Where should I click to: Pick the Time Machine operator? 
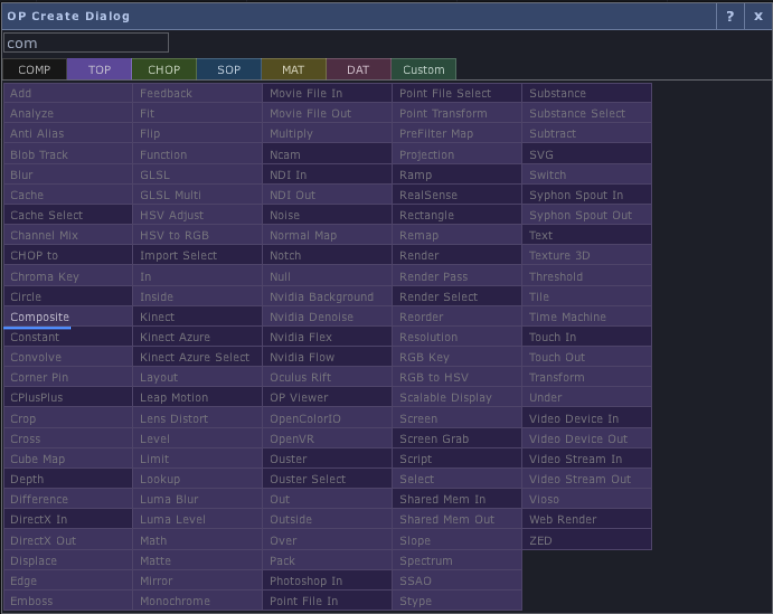[587, 317]
